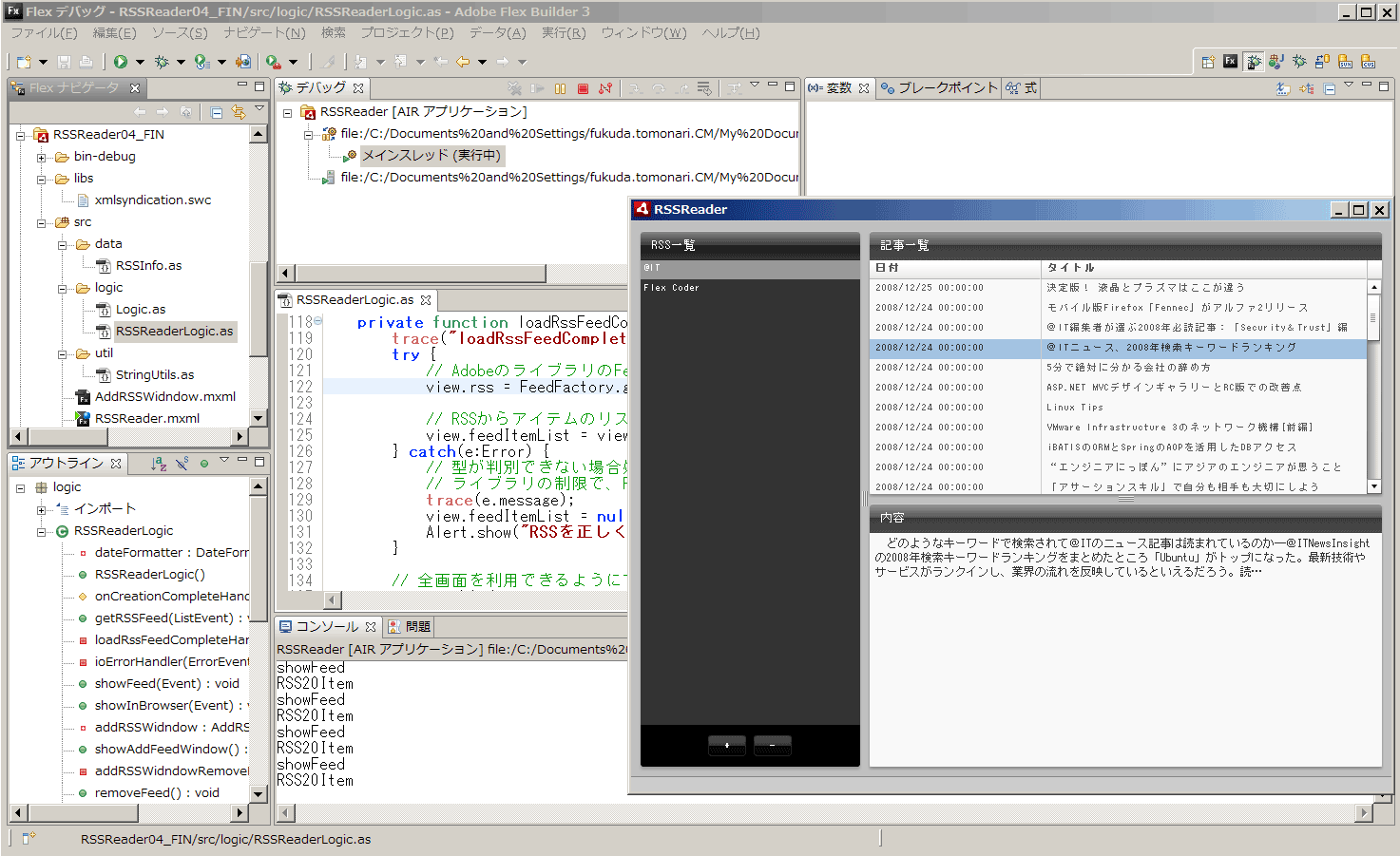Select AddRSSWidndow.mxml in navigator
The height and width of the screenshot is (856, 1400).
pyautogui.click(x=165, y=397)
